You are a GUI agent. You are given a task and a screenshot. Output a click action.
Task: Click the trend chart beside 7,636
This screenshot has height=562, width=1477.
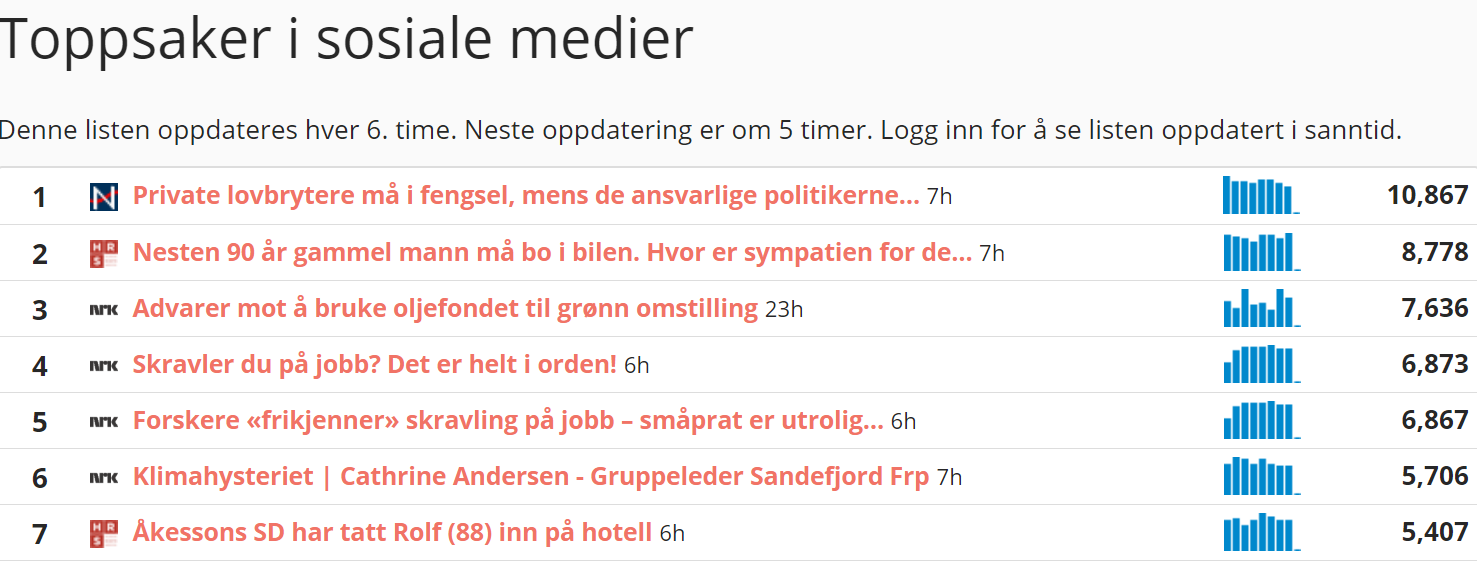1260,308
